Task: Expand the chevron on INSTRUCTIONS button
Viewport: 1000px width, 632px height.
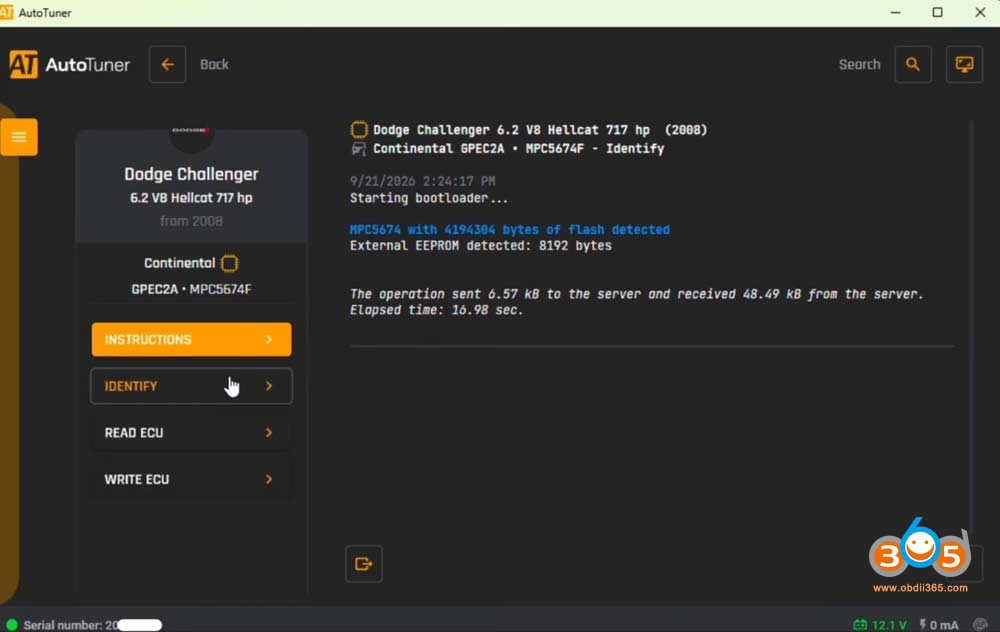Action: (x=269, y=339)
